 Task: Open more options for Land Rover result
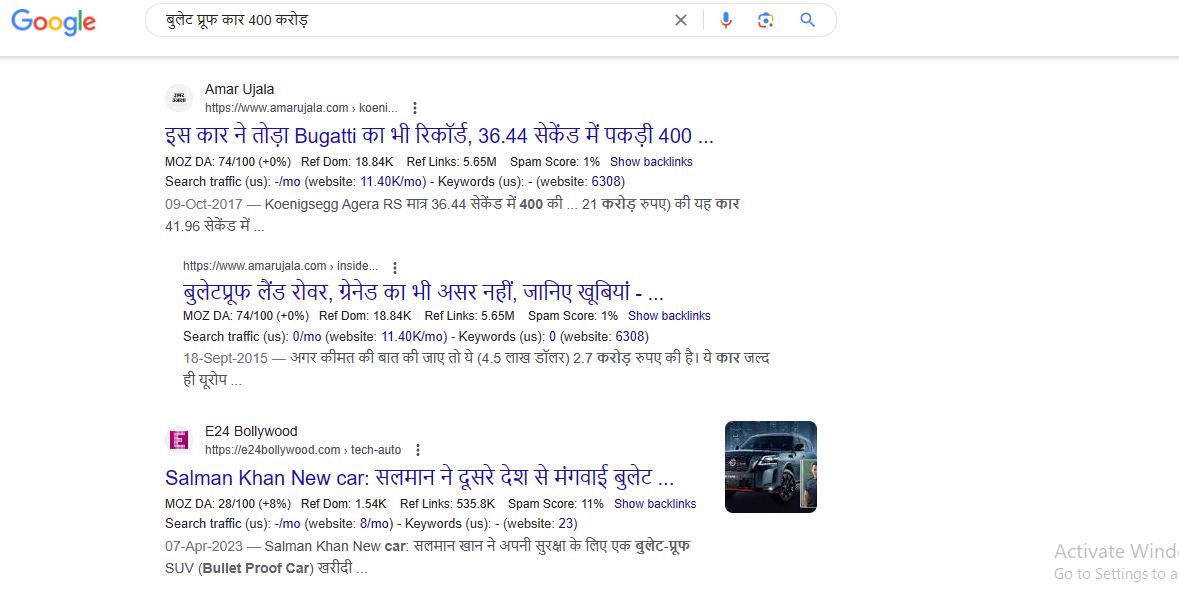coord(395,267)
